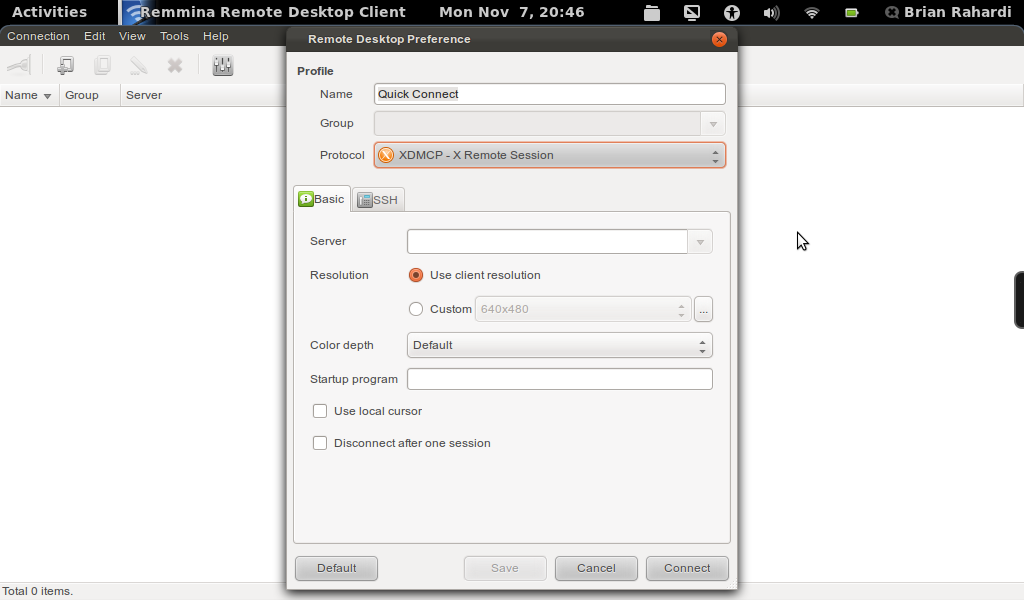Open the View menu

click(132, 36)
